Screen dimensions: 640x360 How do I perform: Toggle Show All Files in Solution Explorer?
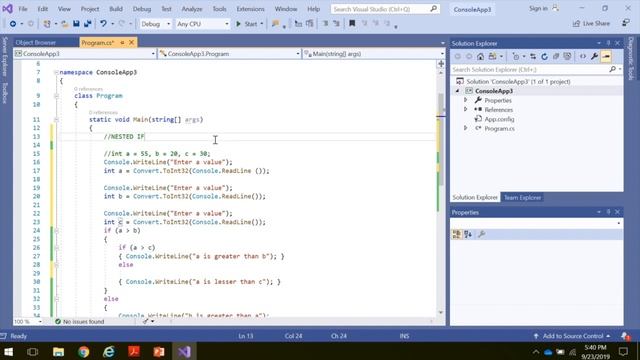tap(567, 56)
